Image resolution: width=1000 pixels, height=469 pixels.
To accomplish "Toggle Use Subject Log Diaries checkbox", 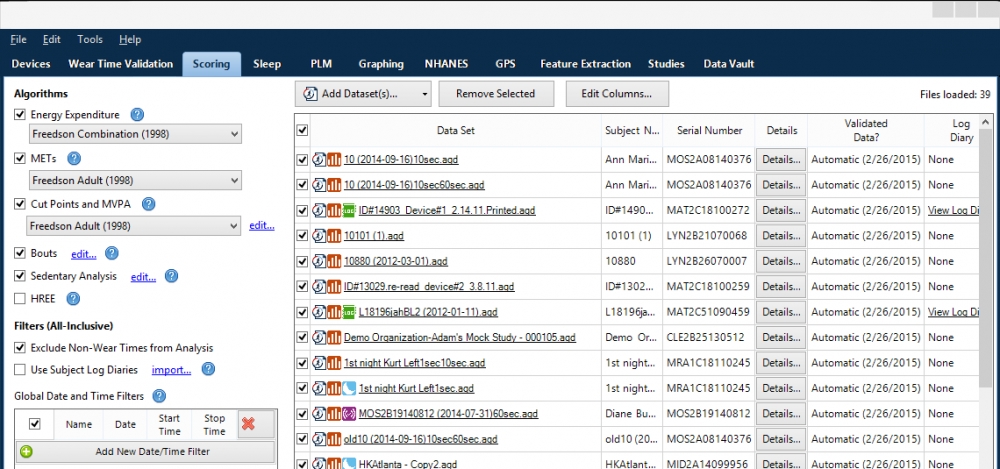I will (20, 369).
